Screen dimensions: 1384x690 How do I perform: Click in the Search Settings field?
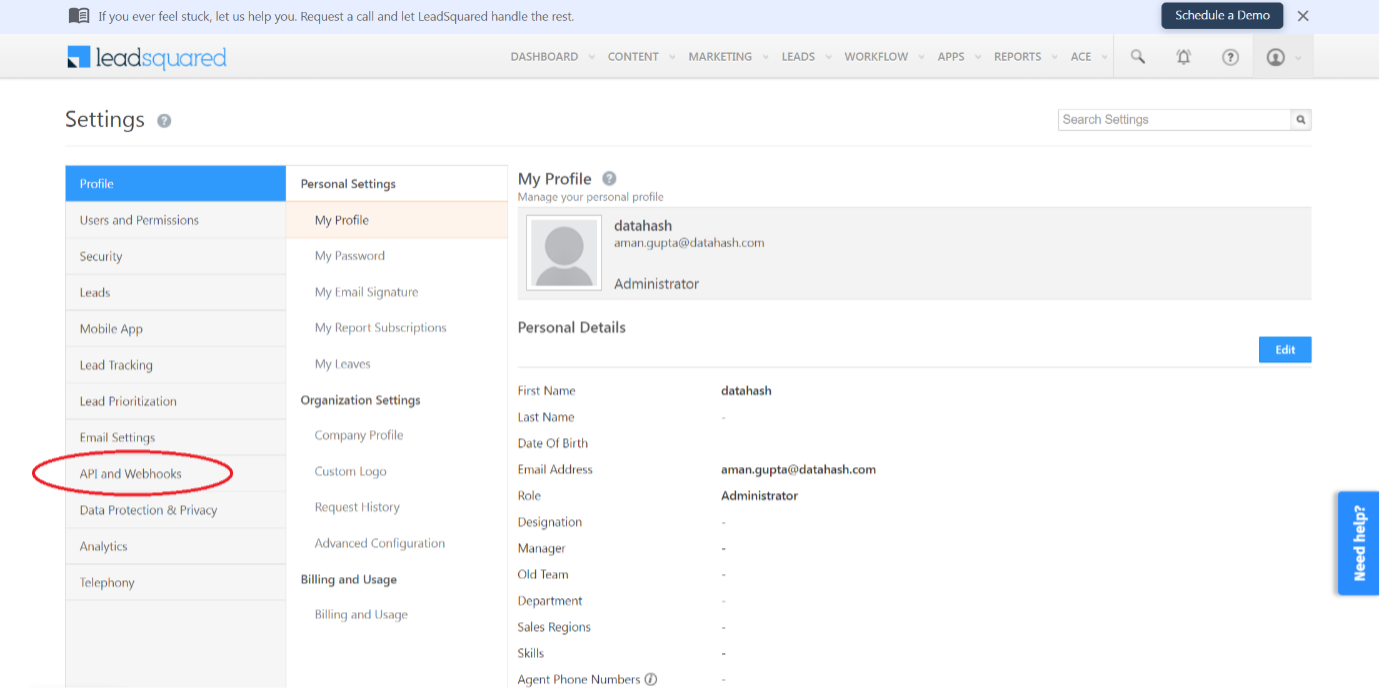[1174, 120]
